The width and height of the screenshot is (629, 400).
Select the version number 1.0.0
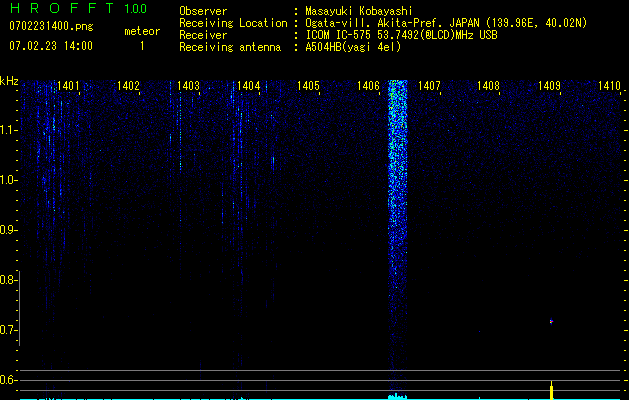[x=135, y=9]
